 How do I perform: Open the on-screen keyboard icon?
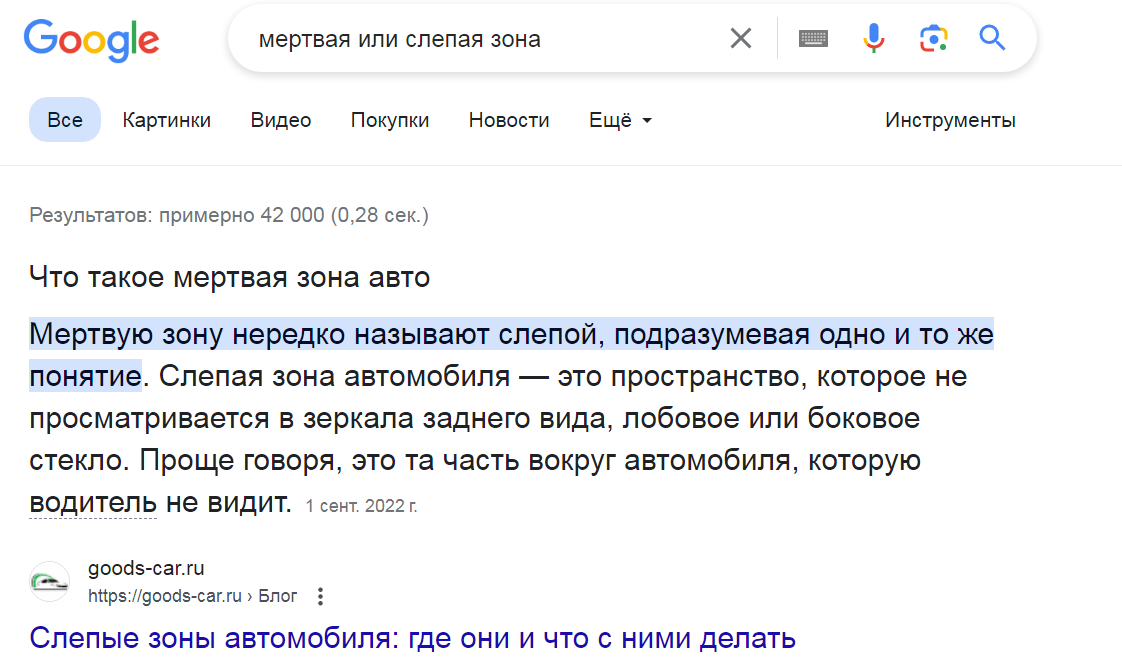(x=813, y=38)
